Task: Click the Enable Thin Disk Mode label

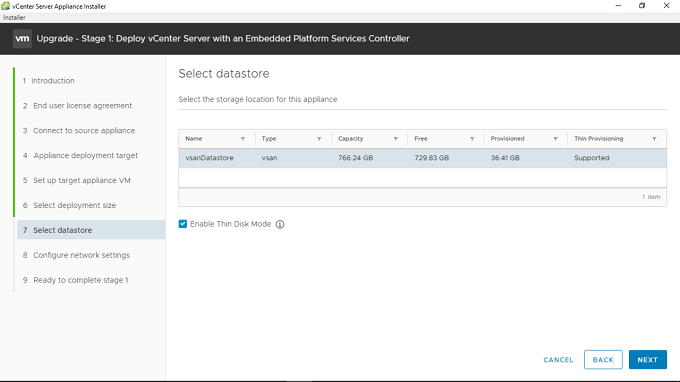Action: pyautogui.click(x=230, y=224)
